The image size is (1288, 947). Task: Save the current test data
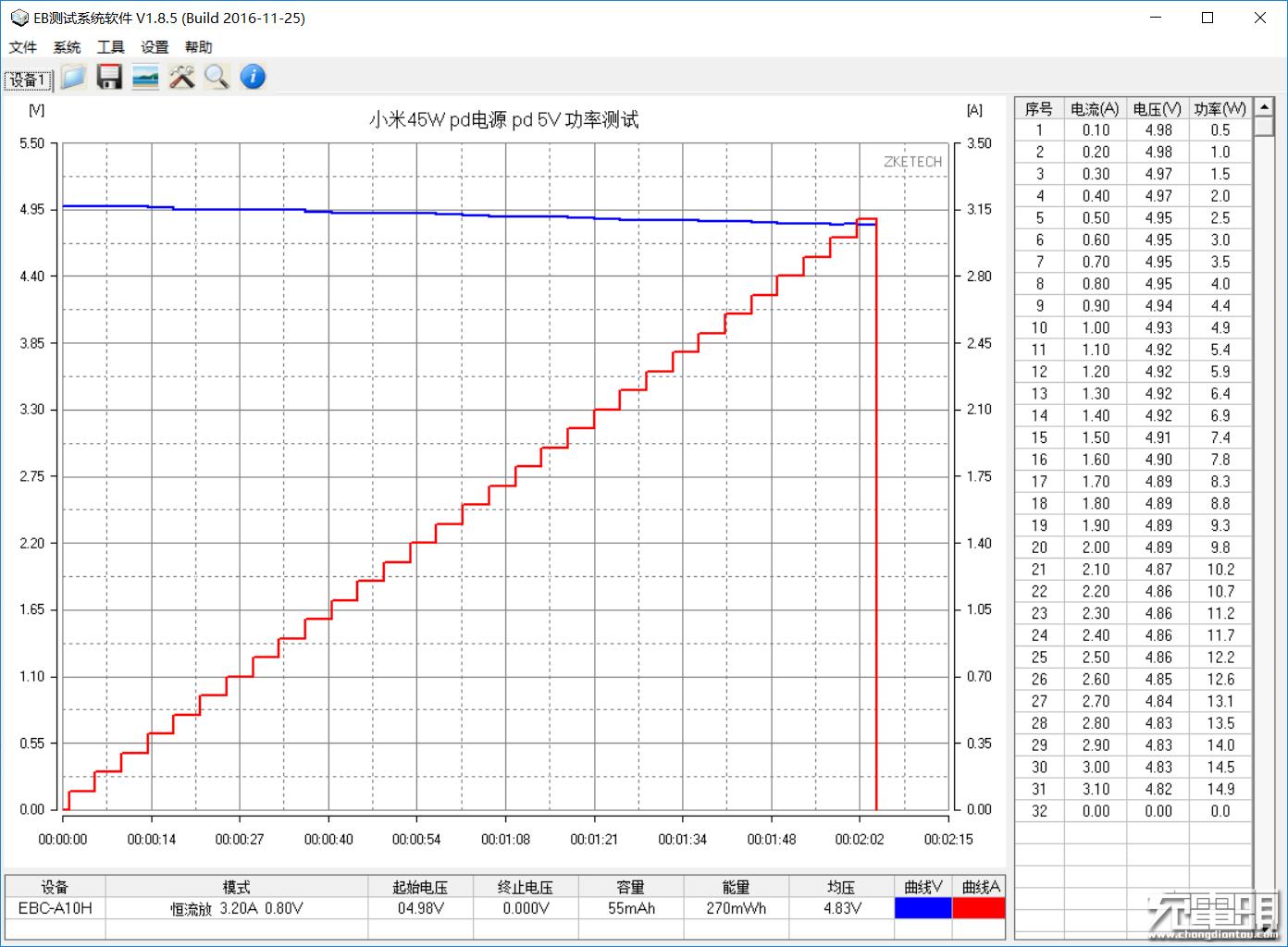click(108, 78)
